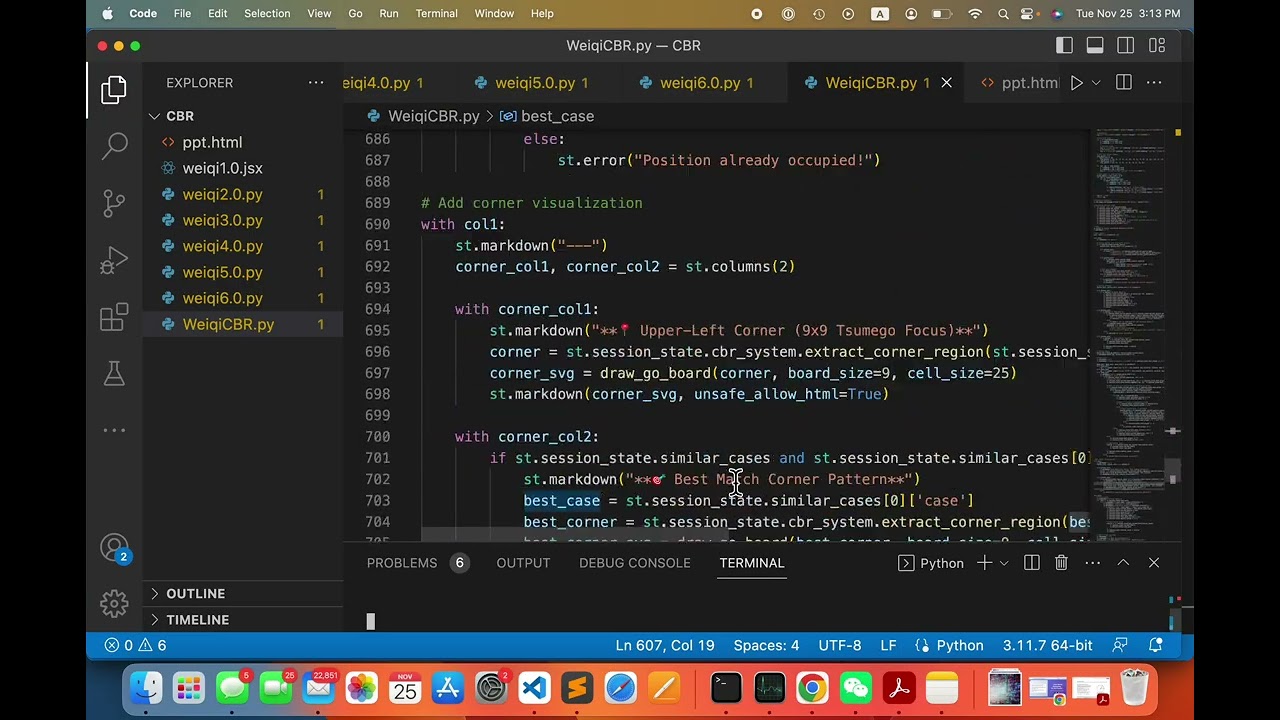This screenshot has height=720, width=1280.
Task: Open the Accounts menu in activity bar
Action: point(114,548)
